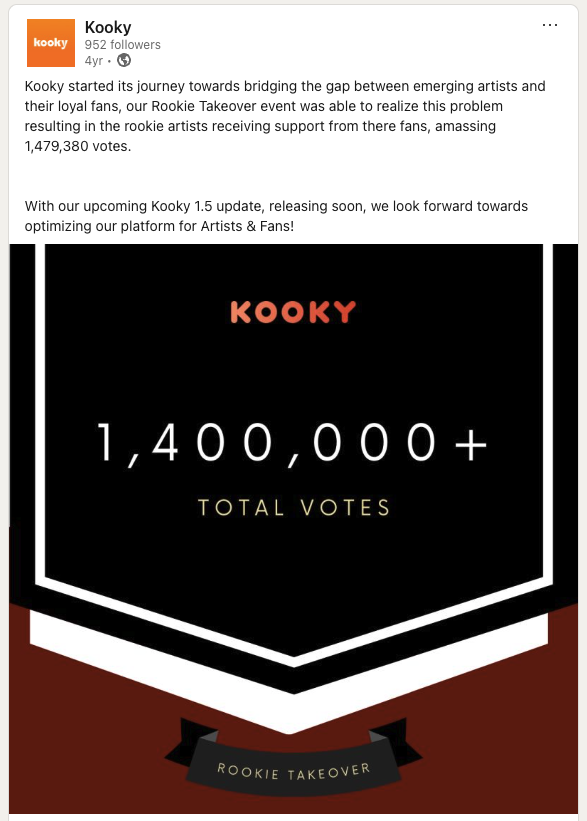Open the Rookie Takeover post image
The height and width of the screenshot is (821, 587).
click(x=293, y=528)
